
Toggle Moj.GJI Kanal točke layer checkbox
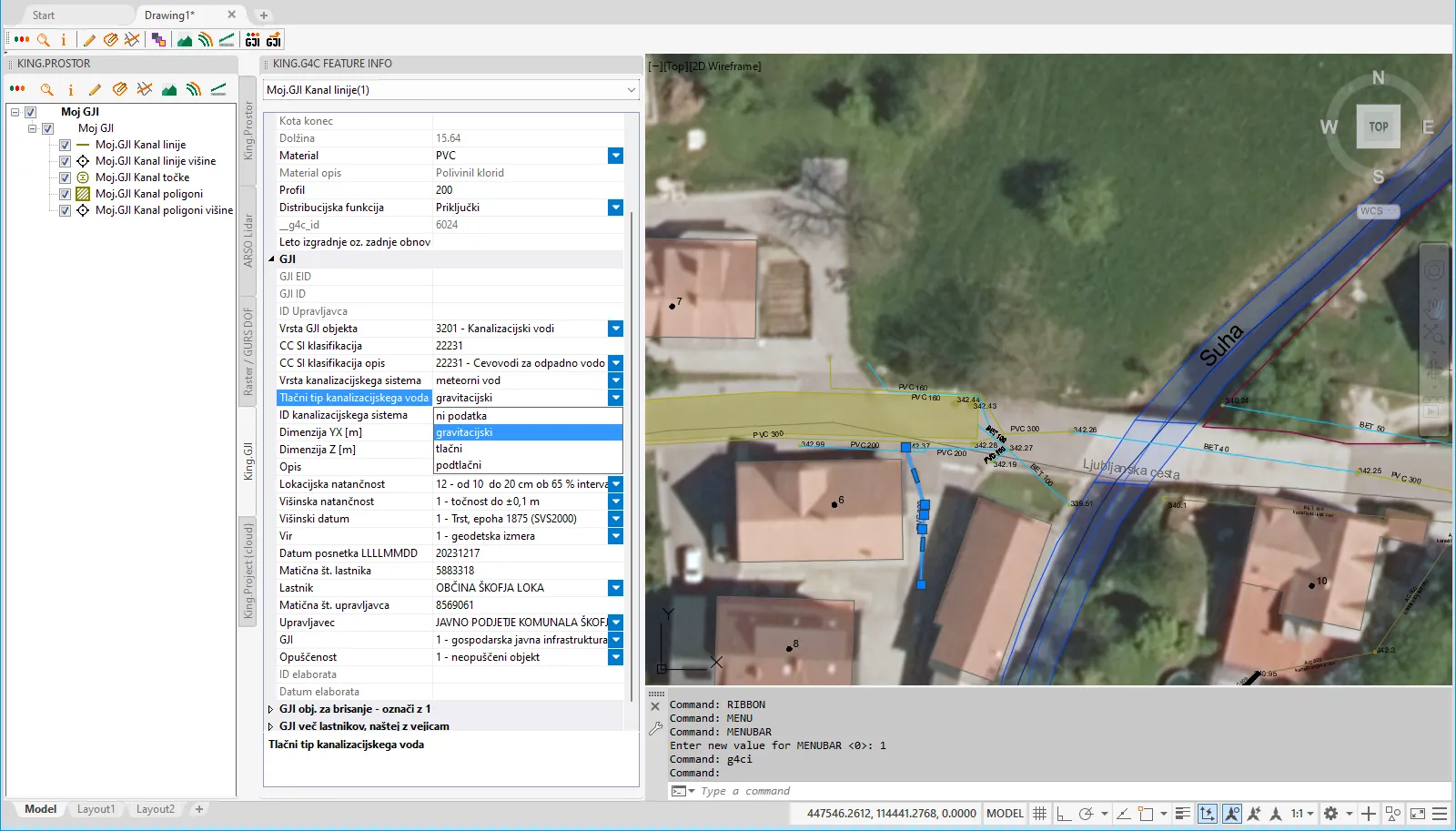65,177
